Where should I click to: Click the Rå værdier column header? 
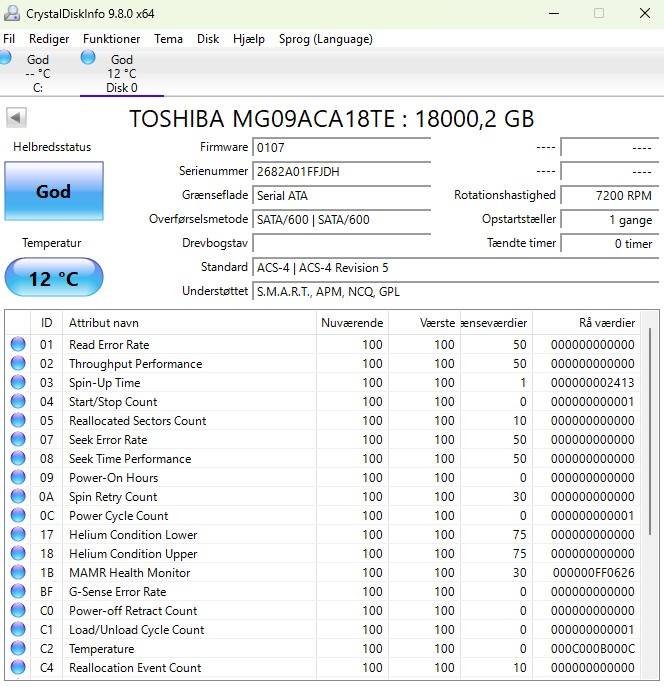click(x=593, y=323)
